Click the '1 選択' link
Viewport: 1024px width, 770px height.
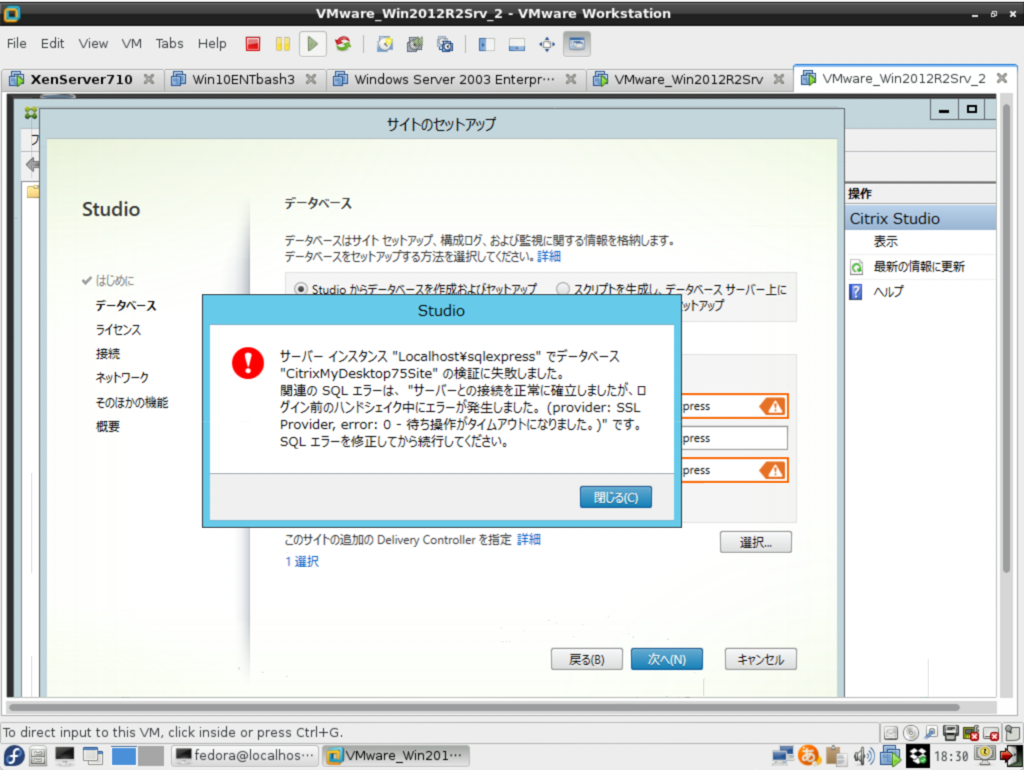[x=302, y=562]
